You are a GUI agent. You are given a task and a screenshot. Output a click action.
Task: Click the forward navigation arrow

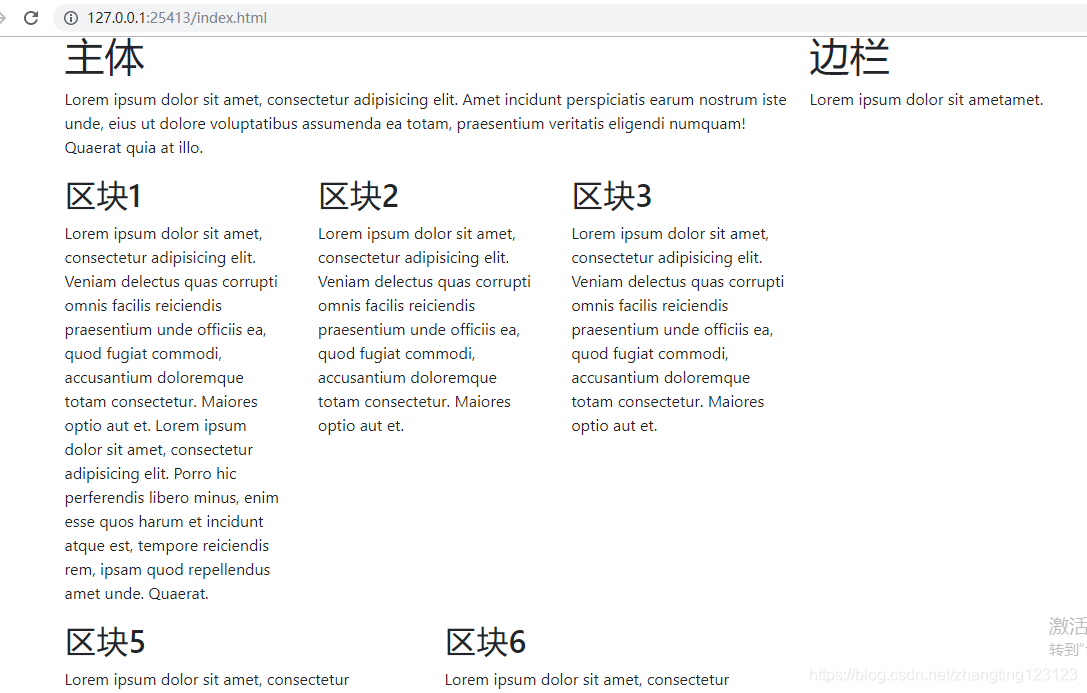[2, 18]
